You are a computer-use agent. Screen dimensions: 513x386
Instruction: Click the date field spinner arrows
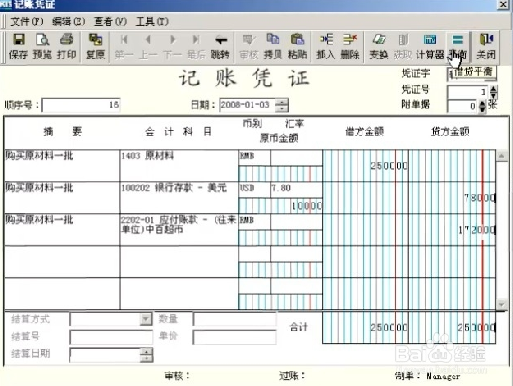[x=282, y=105]
